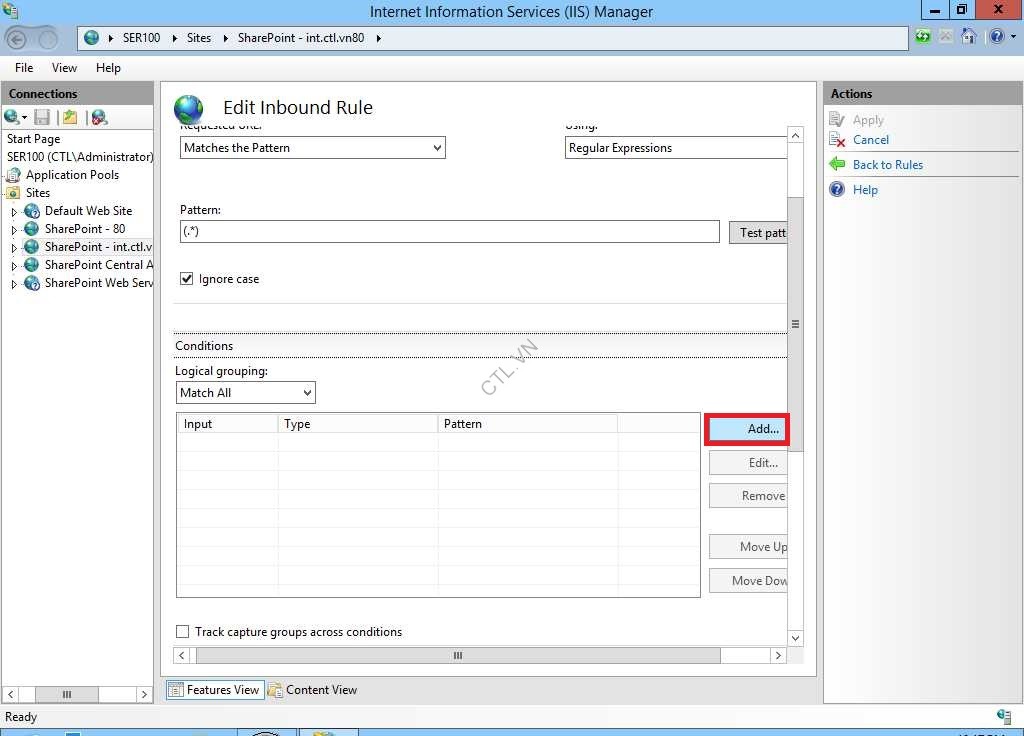The width and height of the screenshot is (1024, 736).
Task: Open the File menu
Action: tap(24, 68)
